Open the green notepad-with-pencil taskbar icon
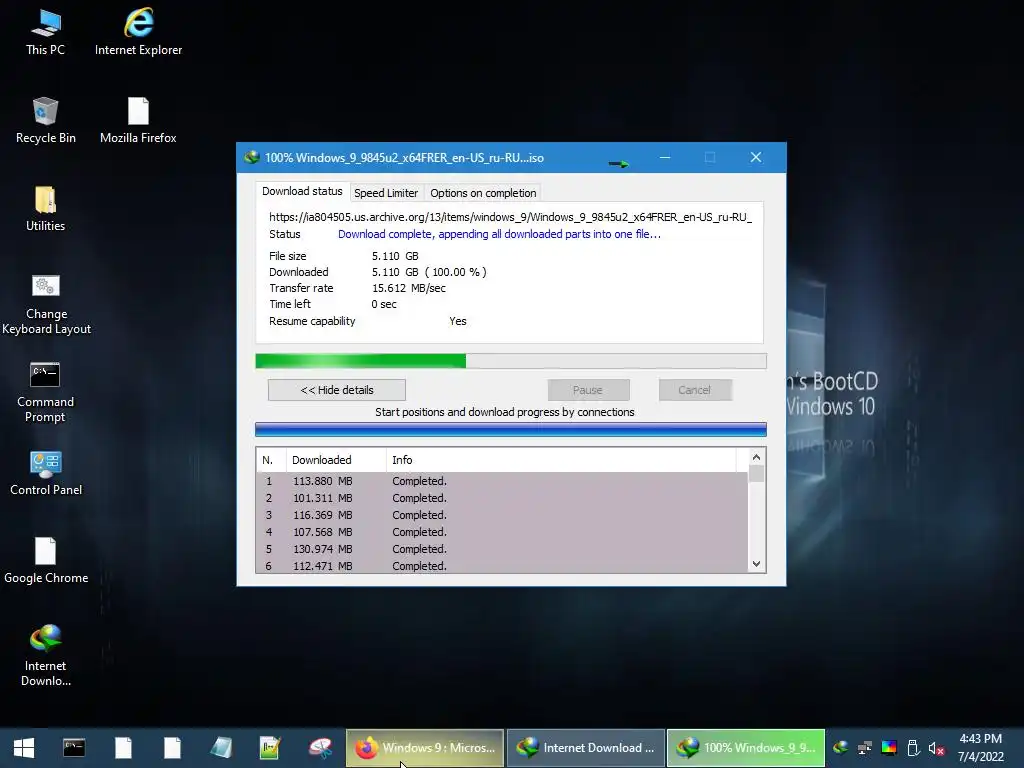 click(270, 748)
